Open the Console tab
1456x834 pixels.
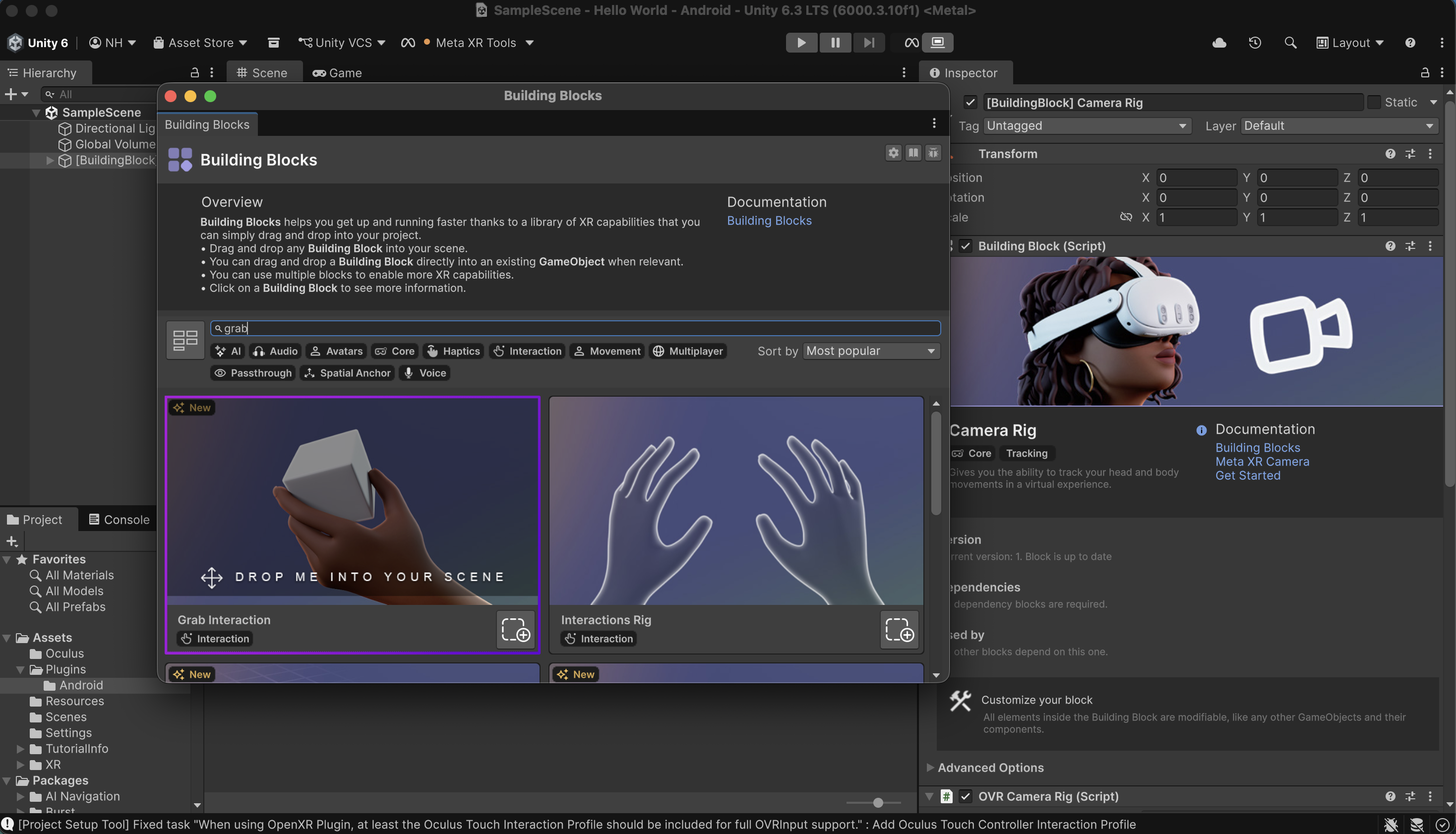click(119, 520)
